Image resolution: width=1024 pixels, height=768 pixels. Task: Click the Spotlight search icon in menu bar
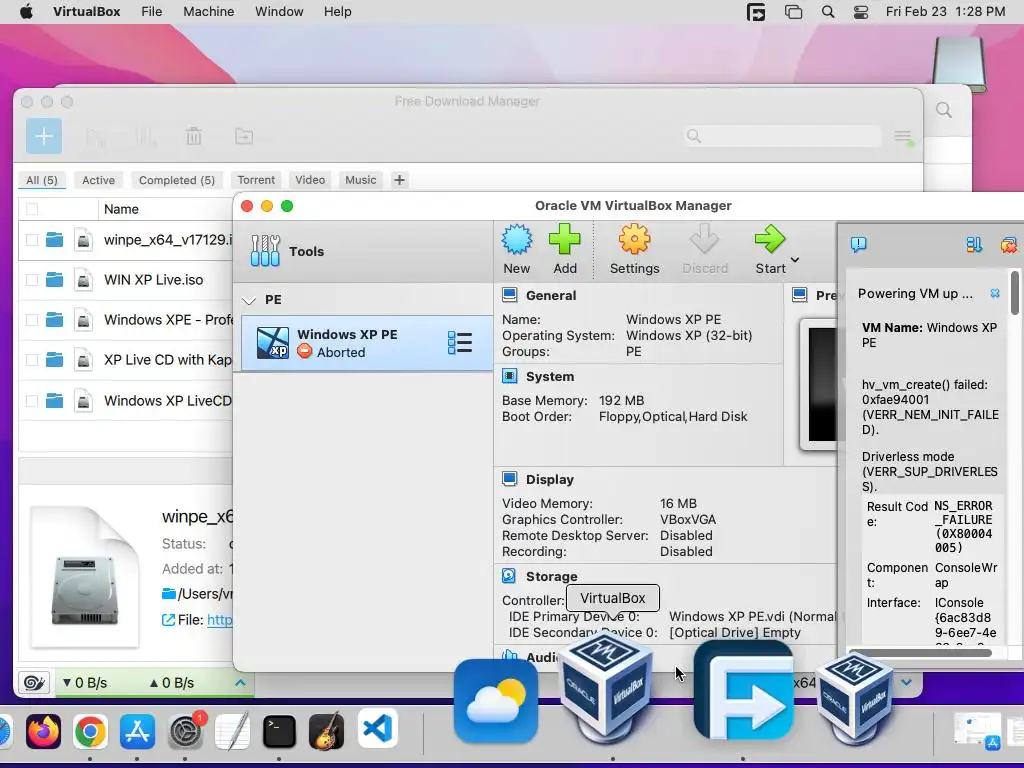coord(827,12)
